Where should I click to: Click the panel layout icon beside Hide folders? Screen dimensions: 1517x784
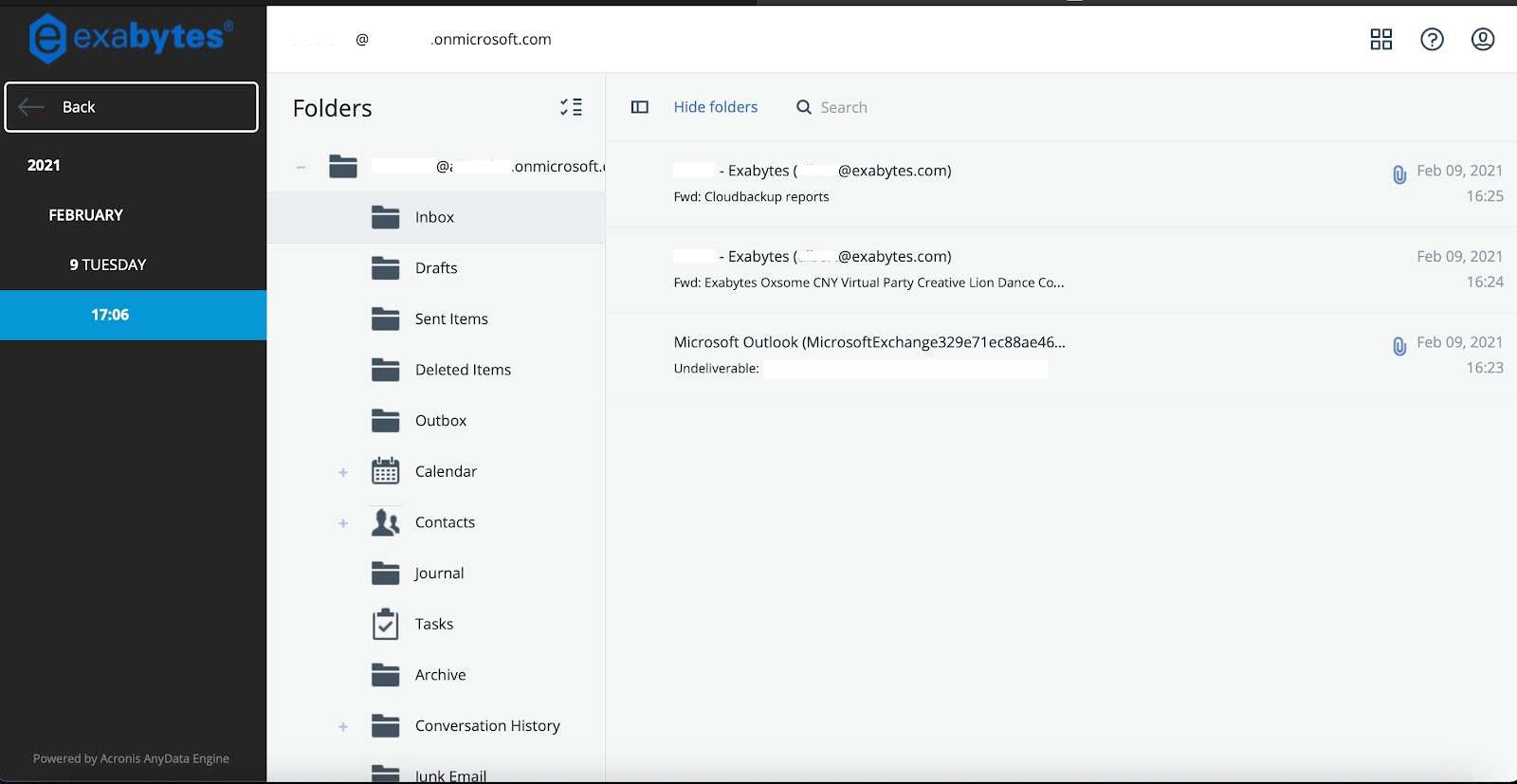click(x=640, y=107)
